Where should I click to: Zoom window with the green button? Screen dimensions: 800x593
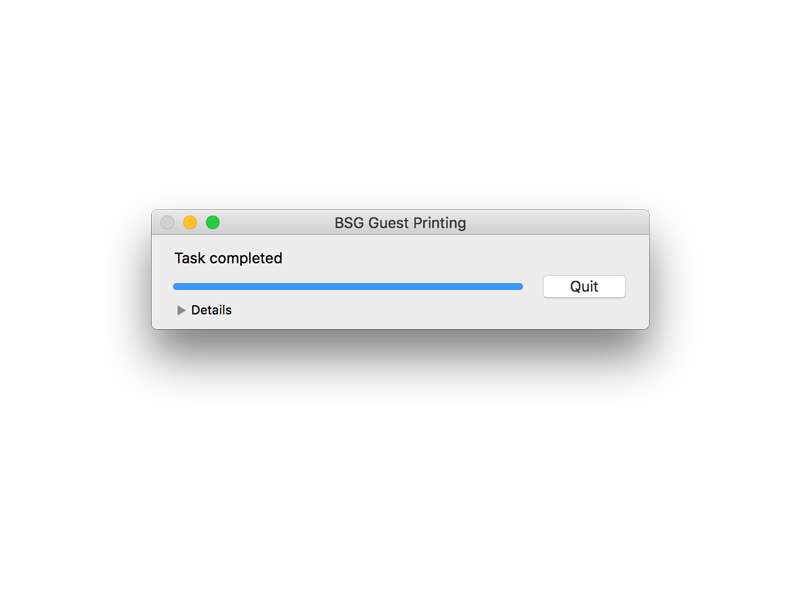[x=213, y=223]
